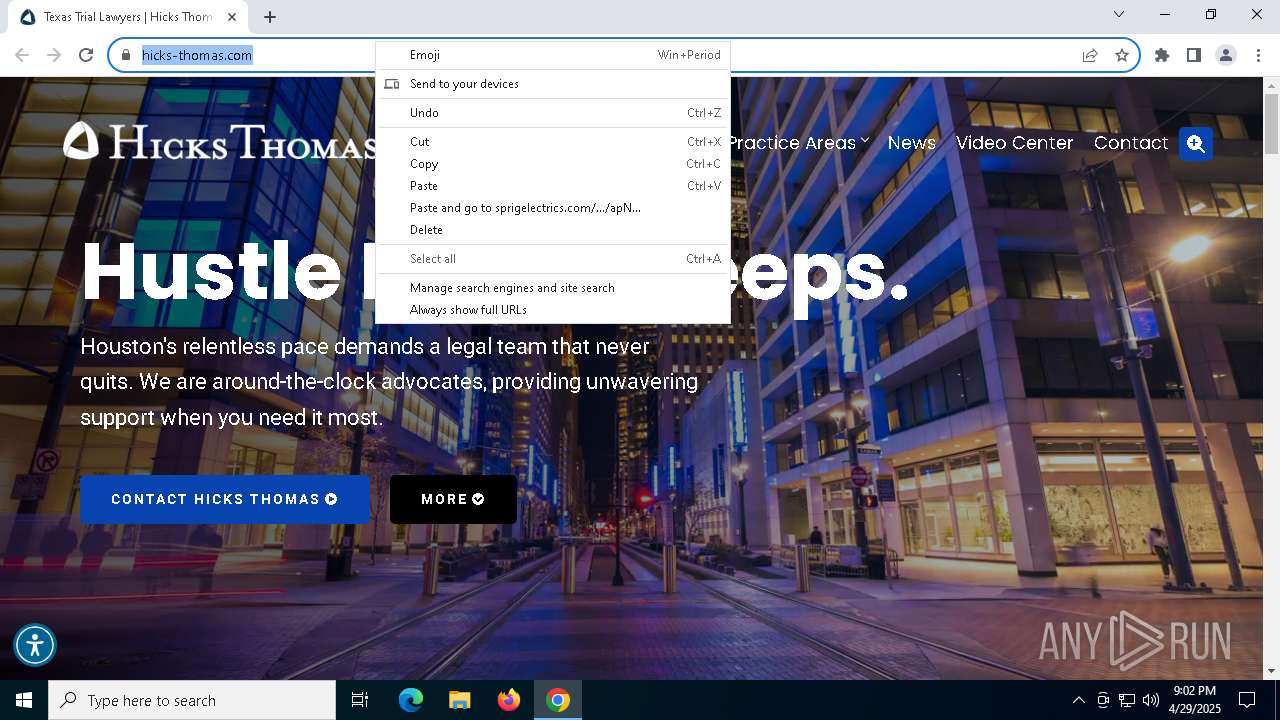
Task: Open the Windows Start menu
Action: click(x=24, y=700)
